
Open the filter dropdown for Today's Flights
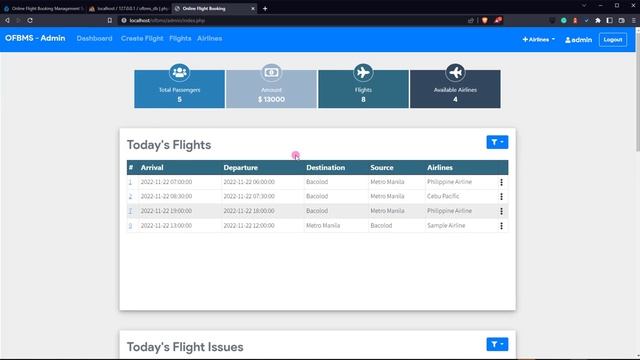[497, 142]
